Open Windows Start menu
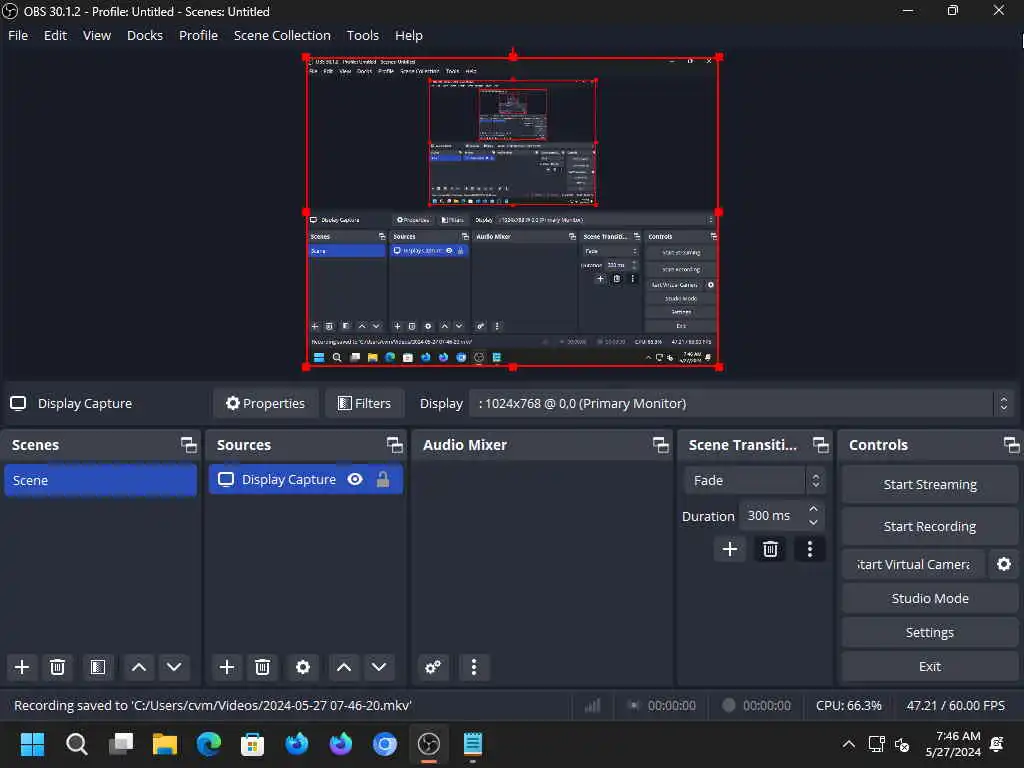 pos(32,744)
